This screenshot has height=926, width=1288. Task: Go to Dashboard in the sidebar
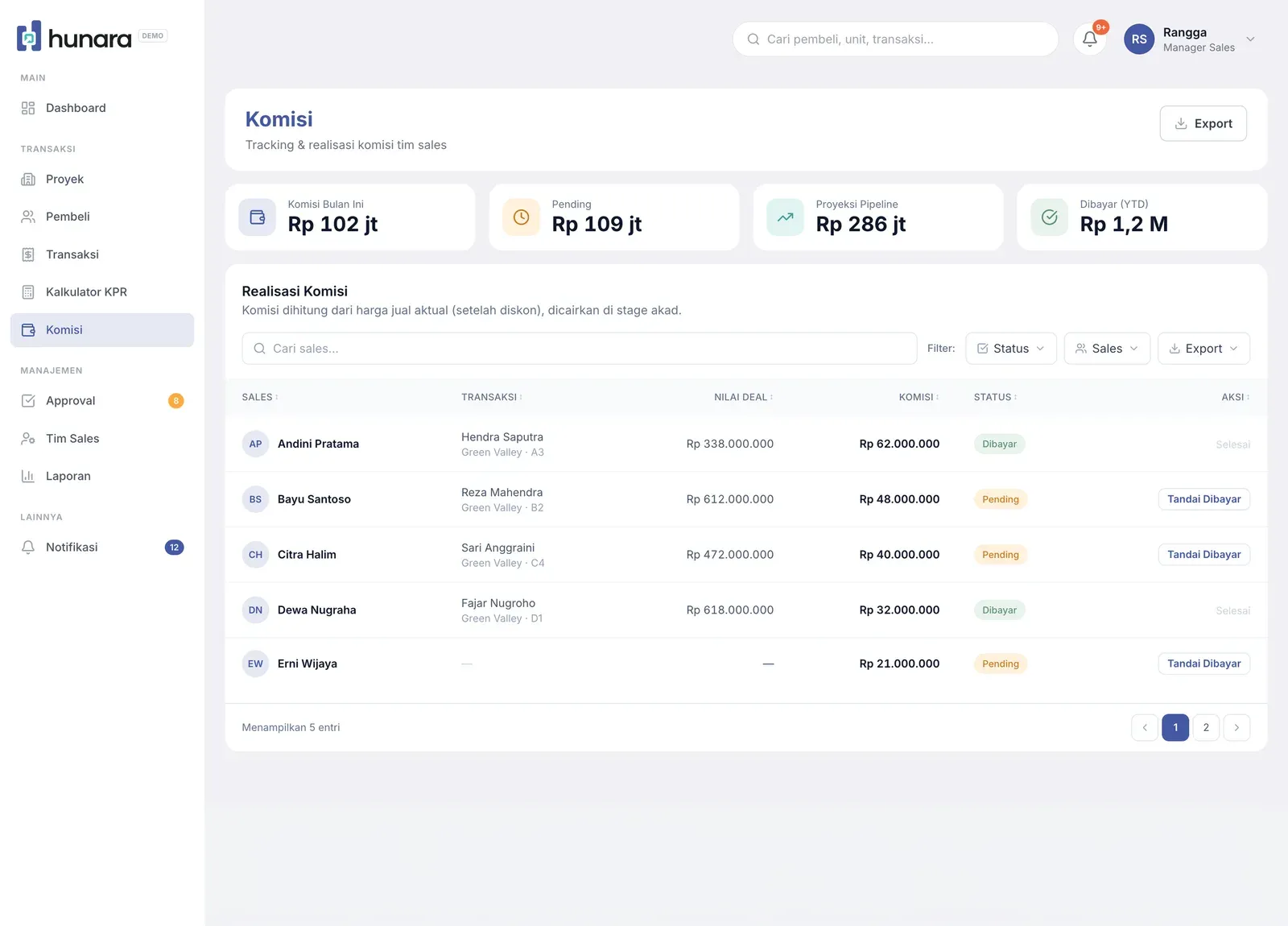(102, 108)
